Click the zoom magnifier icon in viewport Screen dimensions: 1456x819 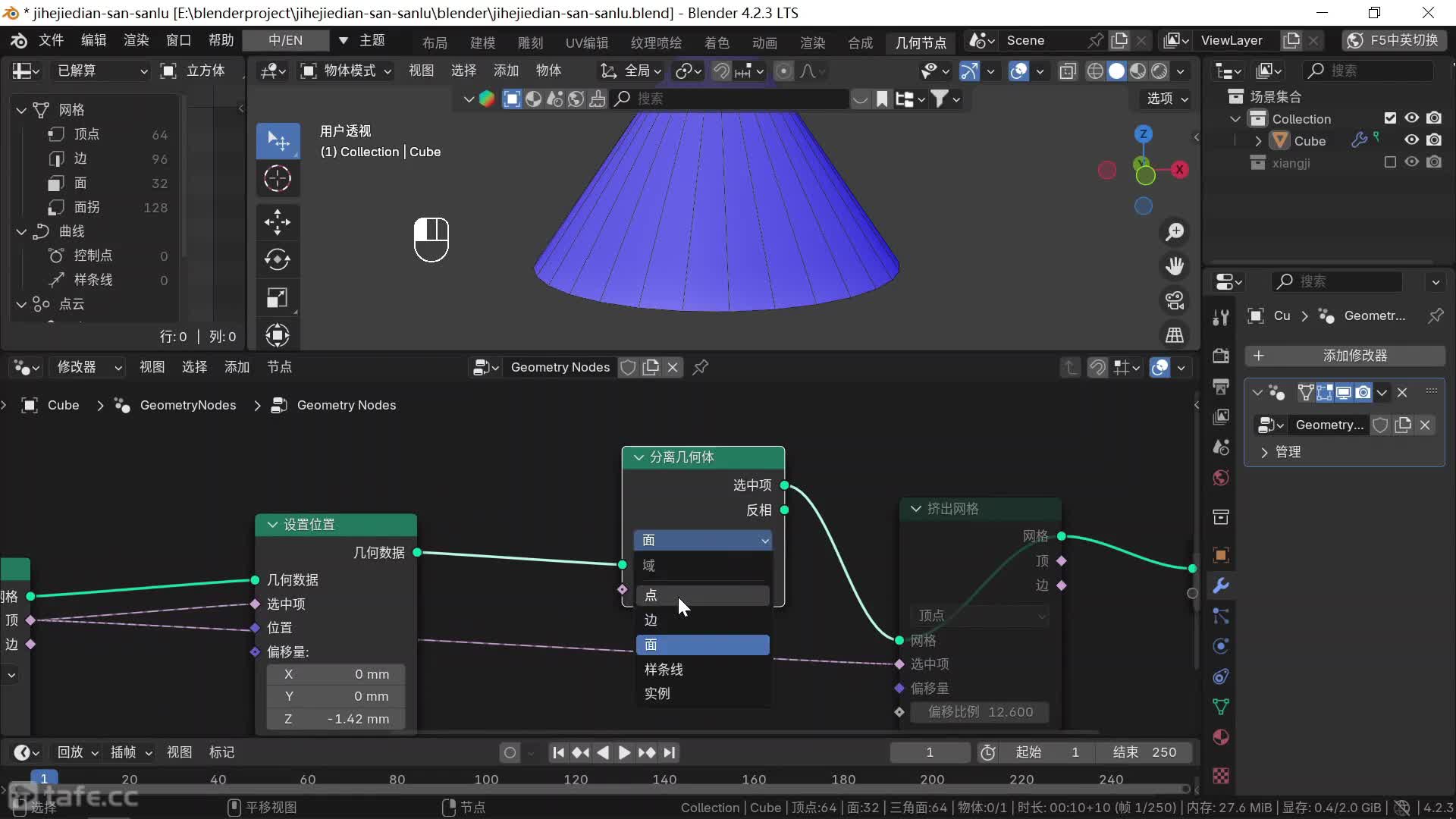(x=1175, y=232)
